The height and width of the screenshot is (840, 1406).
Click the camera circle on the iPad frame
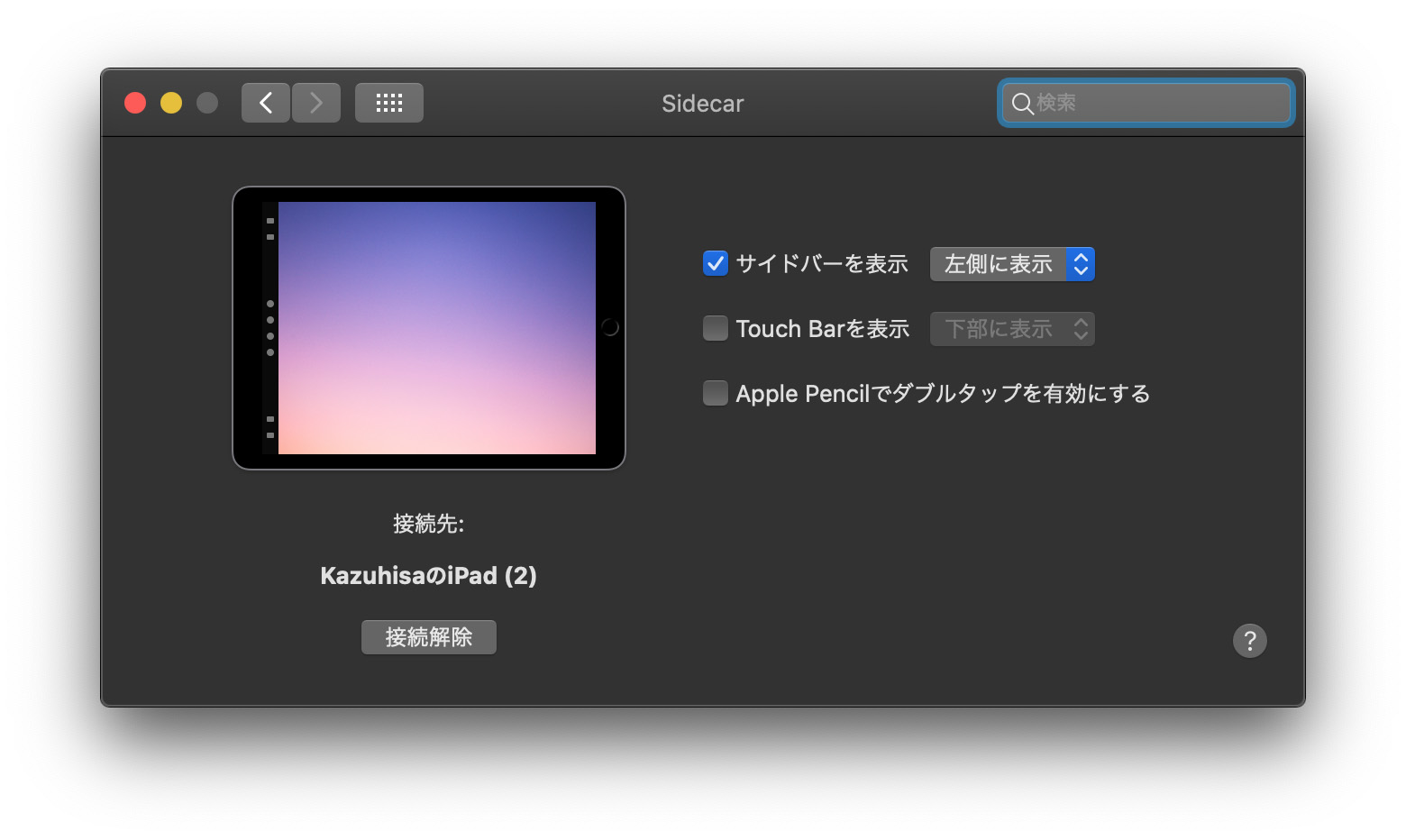pyautogui.click(x=609, y=328)
